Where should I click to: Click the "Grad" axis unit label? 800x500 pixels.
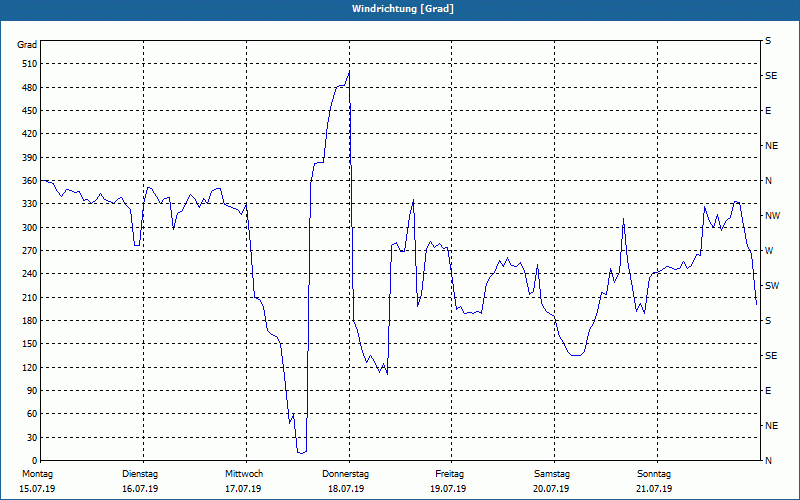pyautogui.click(x=27, y=45)
